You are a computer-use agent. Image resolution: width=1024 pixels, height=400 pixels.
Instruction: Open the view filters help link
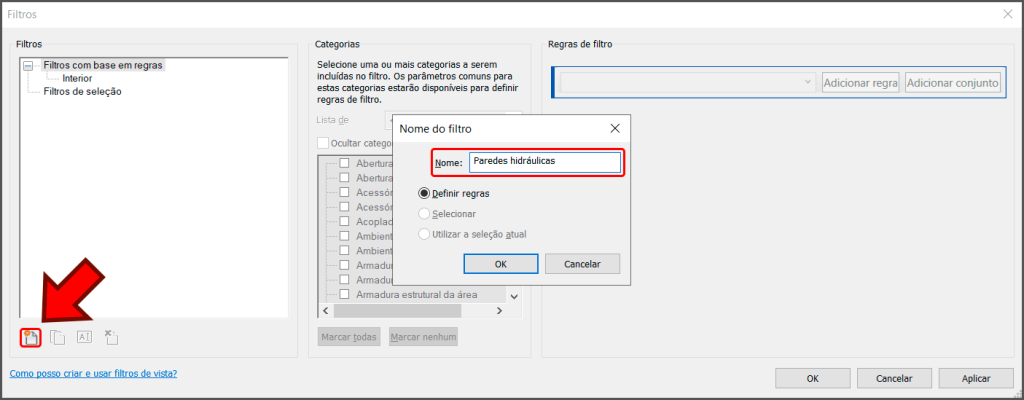93,373
